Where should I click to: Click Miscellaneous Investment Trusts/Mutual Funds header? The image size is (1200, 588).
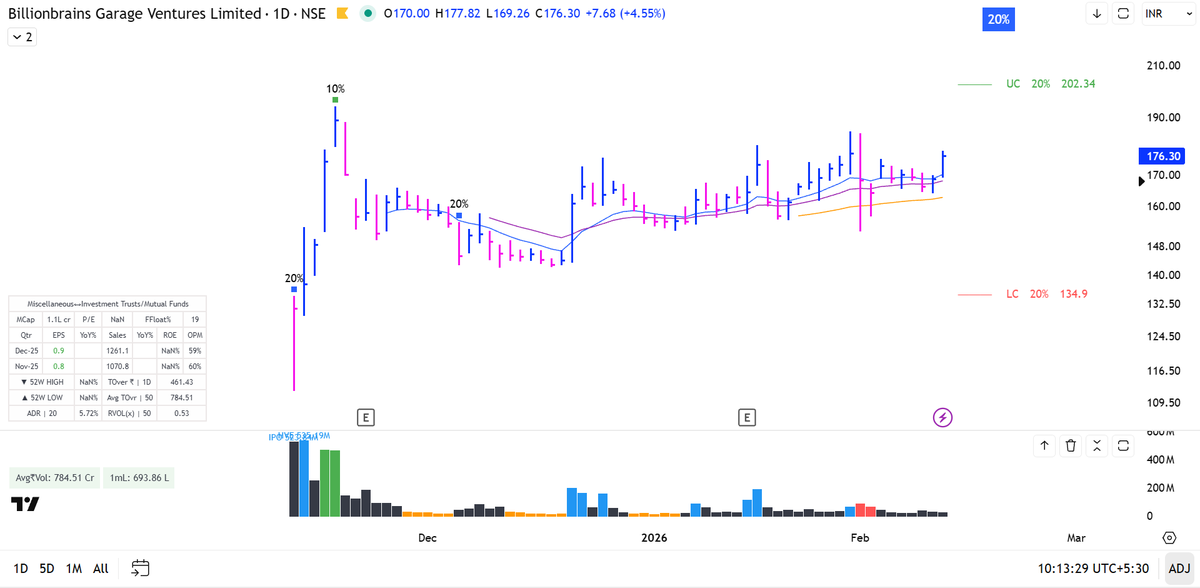tap(108, 303)
